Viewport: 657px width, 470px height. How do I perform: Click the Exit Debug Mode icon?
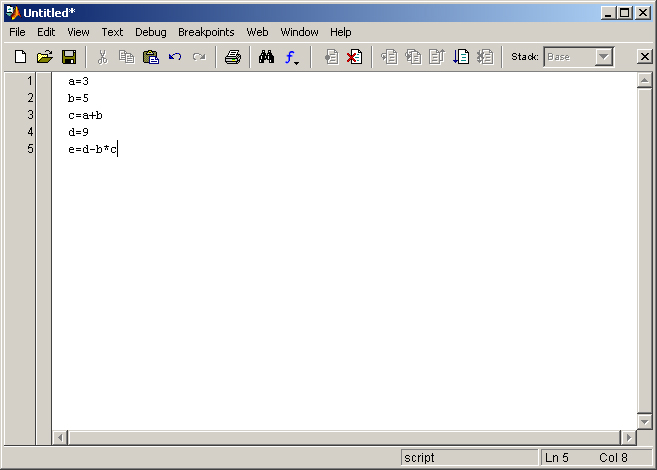click(485, 57)
